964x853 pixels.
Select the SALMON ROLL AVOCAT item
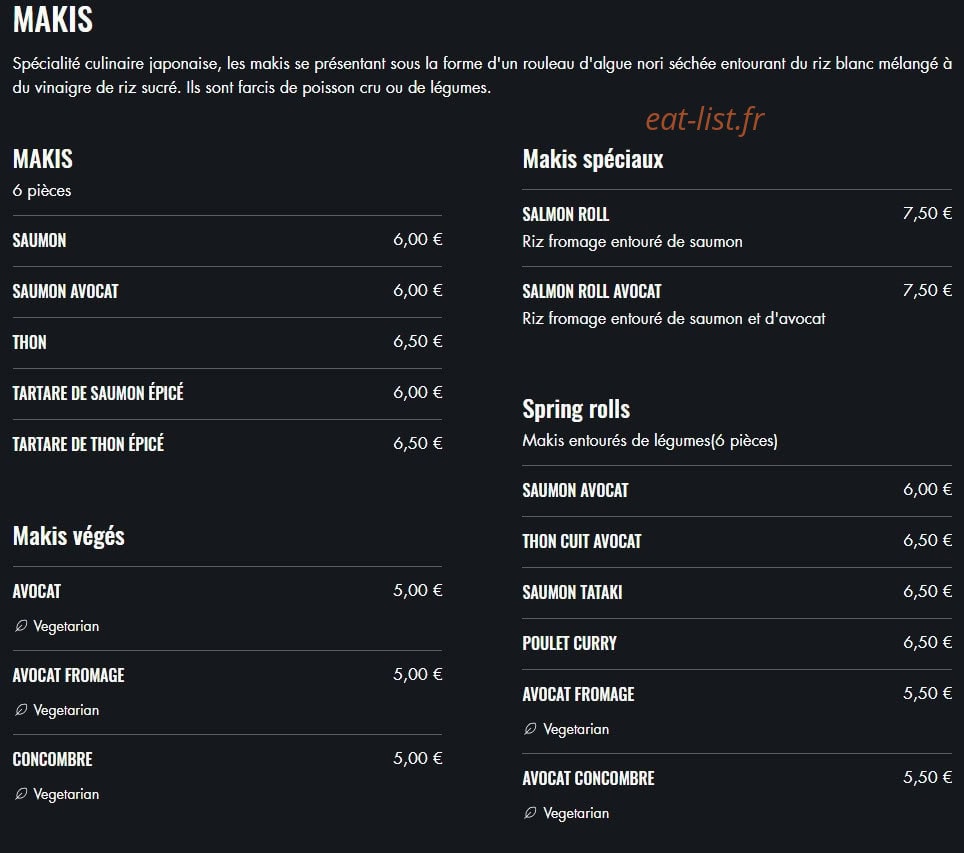(x=737, y=304)
